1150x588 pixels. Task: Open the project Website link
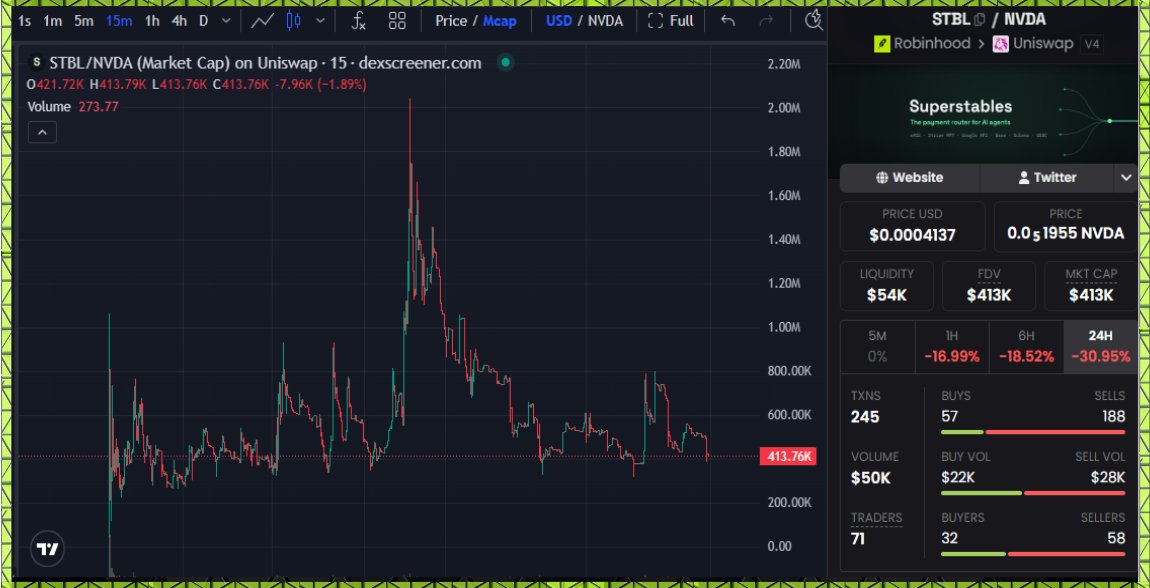(x=909, y=177)
